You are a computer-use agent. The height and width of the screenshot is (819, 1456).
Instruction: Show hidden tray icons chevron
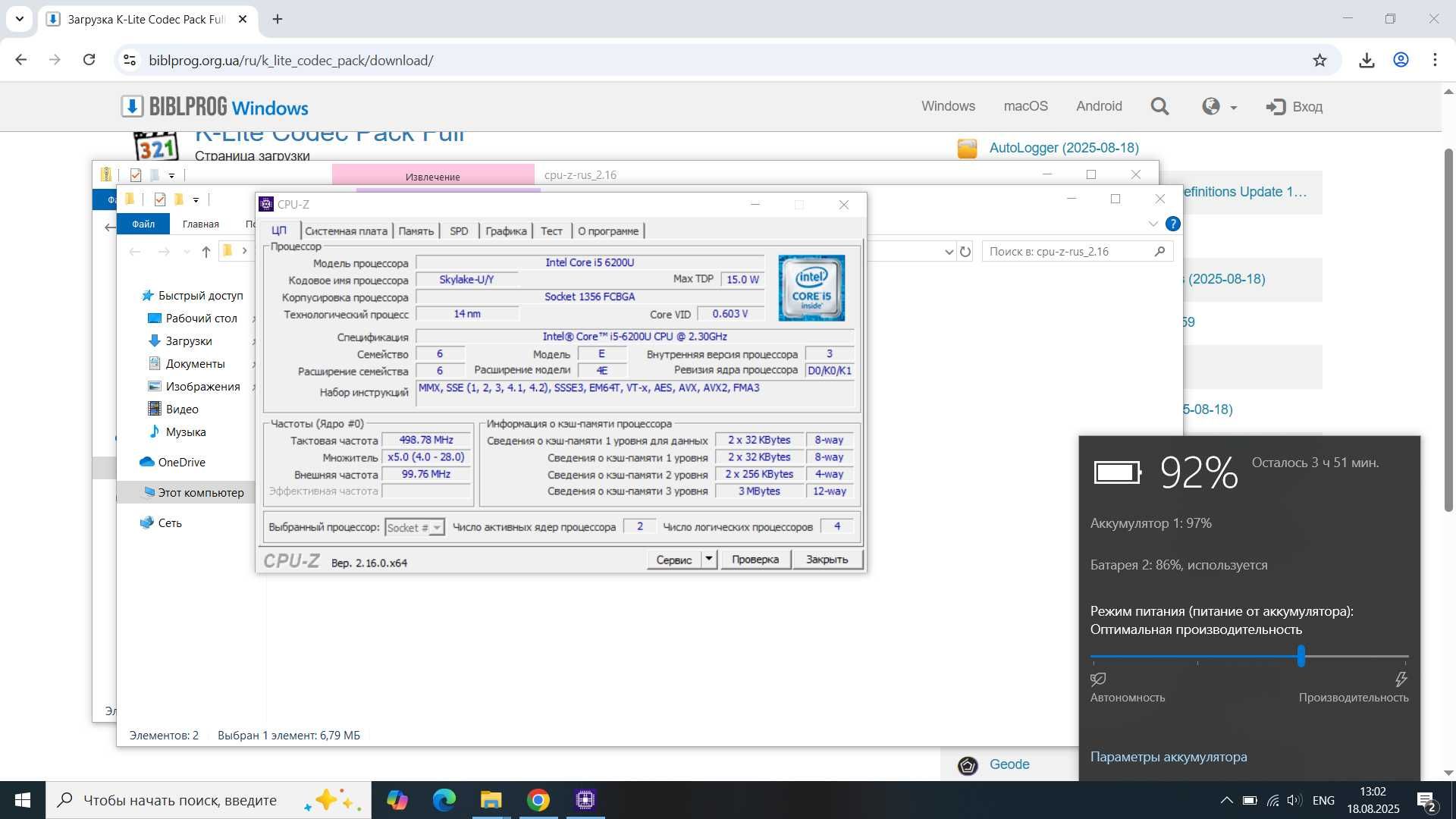[1226, 800]
